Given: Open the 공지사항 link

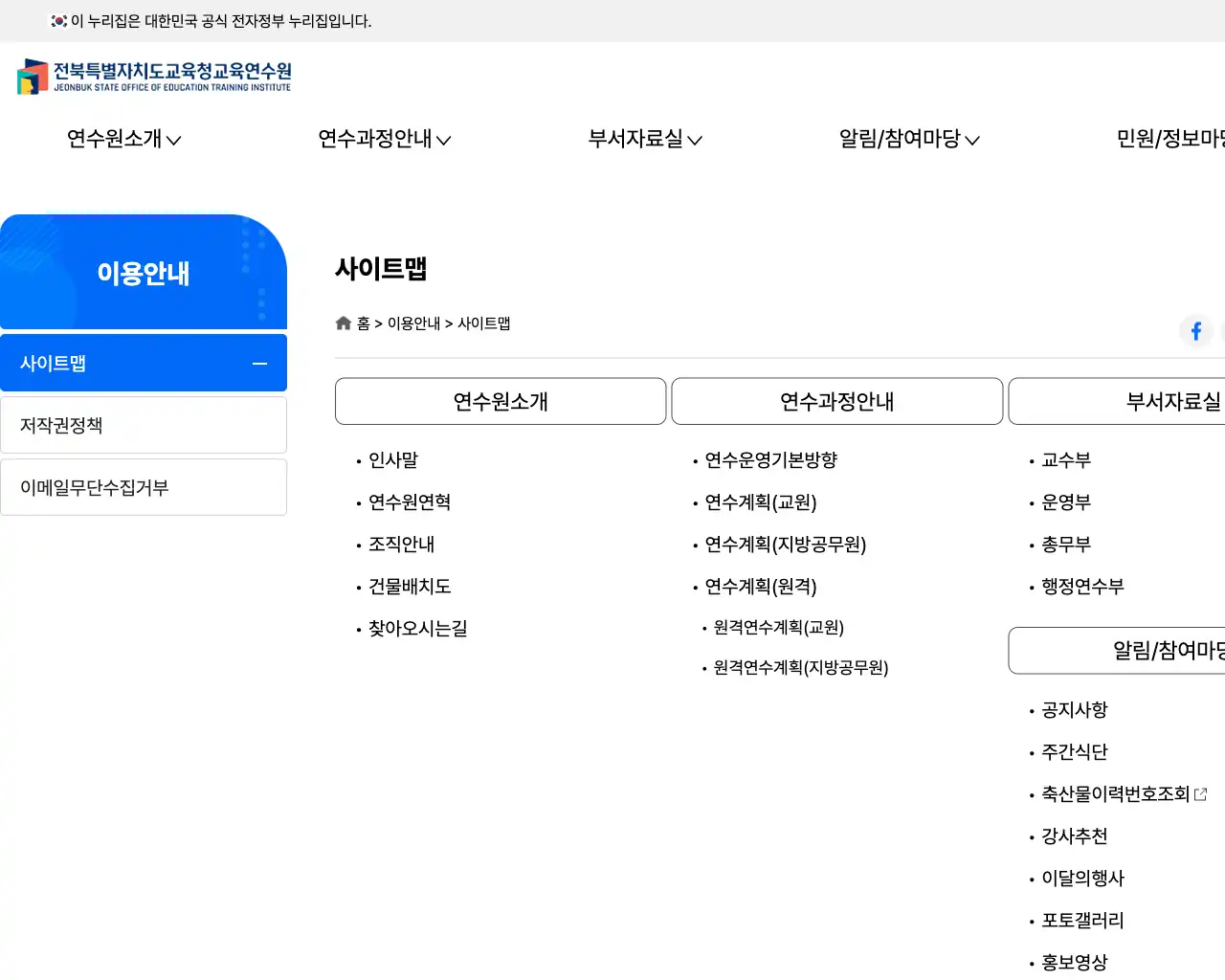Looking at the screenshot, I should point(1074,710).
